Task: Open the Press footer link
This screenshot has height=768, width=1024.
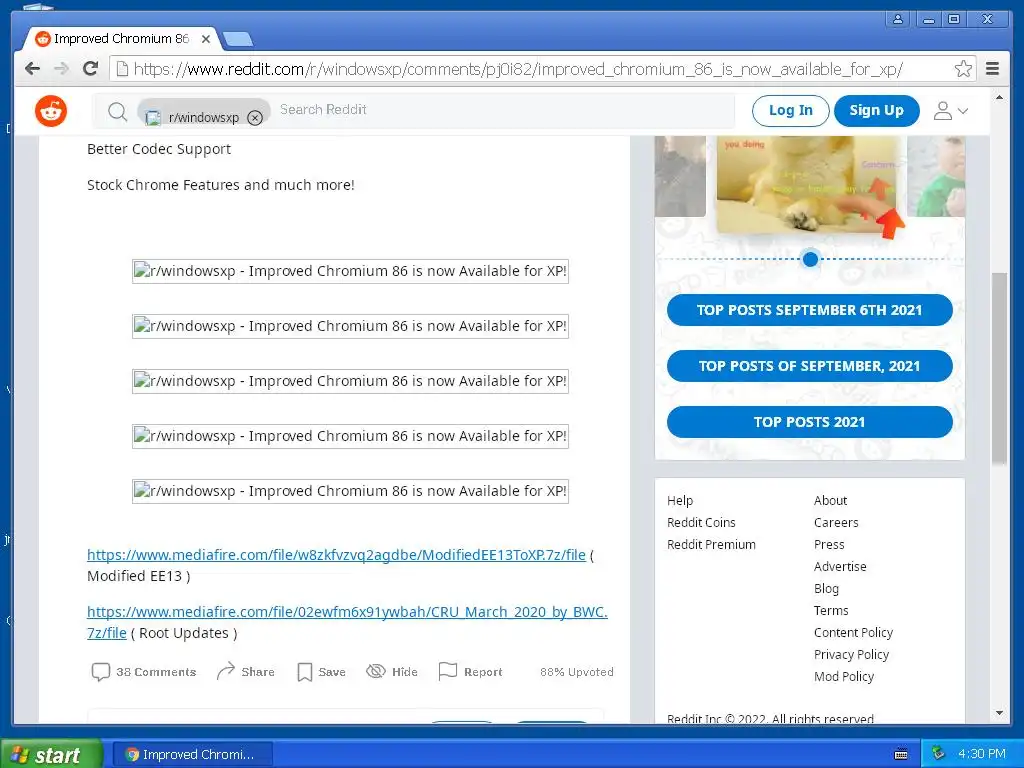Action: [x=829, y=545]
